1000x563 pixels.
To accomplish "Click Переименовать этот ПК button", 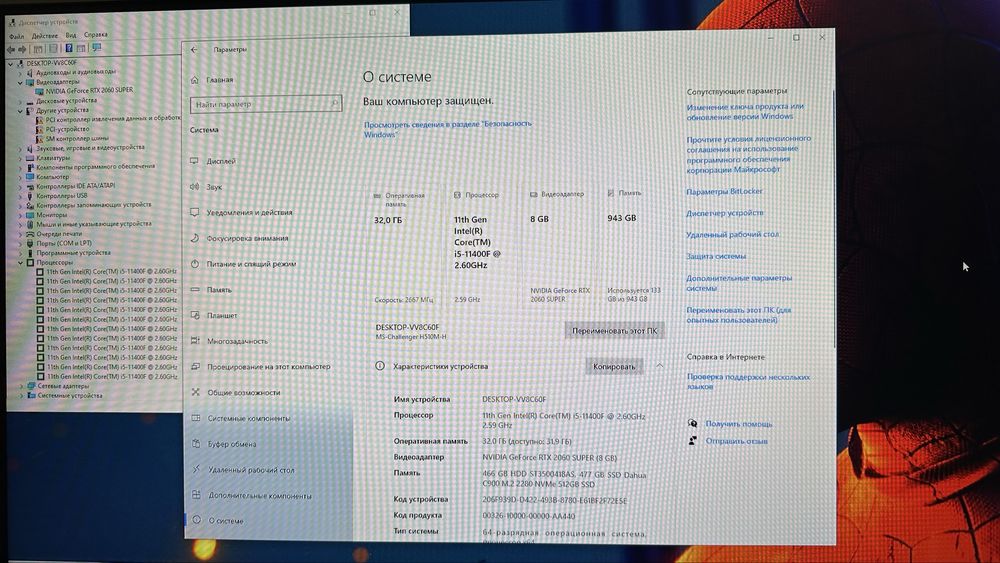I will coord(614,331).
